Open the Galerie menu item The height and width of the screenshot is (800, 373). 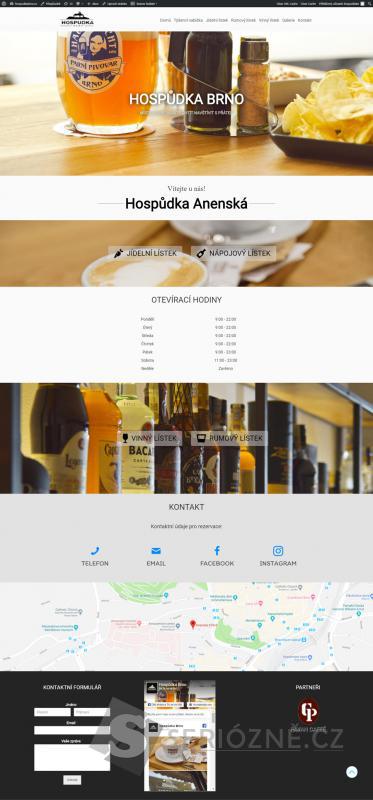[x=288, y=20]
